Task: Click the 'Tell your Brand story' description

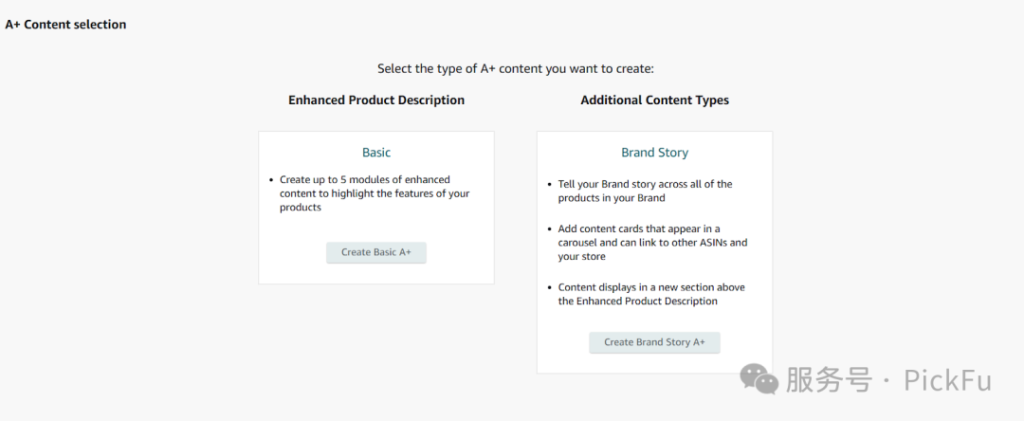Action: [x=645, y=191]
